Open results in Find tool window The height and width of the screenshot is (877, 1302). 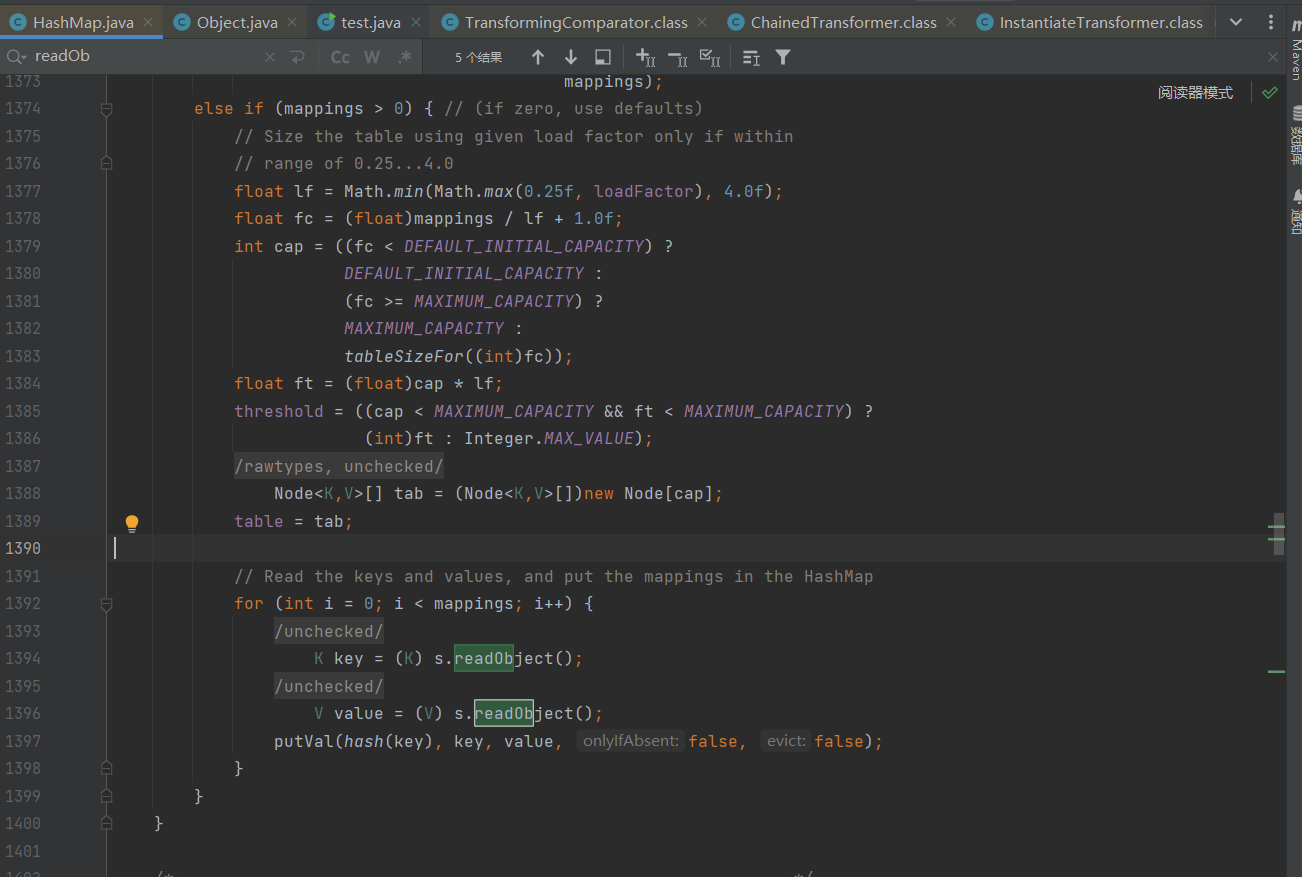[x=602, y=58]
